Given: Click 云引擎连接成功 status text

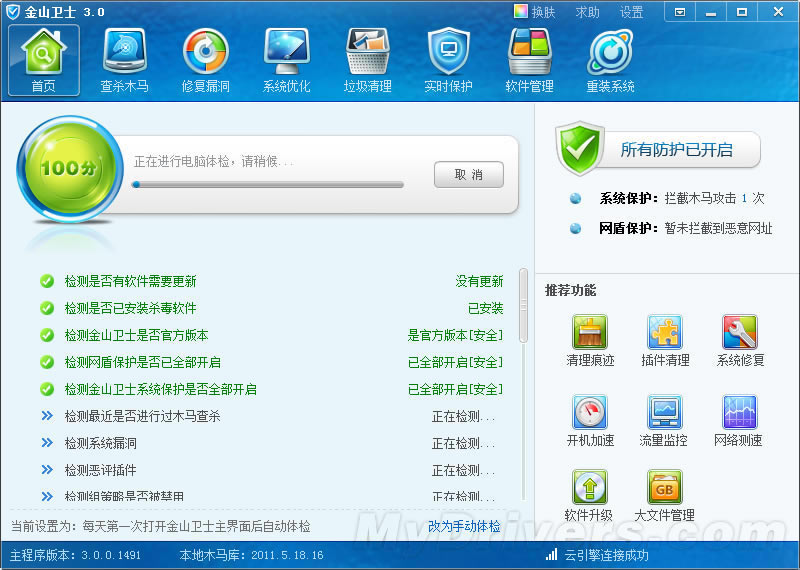Looking at the screenshot, I should tap(607, 555).
